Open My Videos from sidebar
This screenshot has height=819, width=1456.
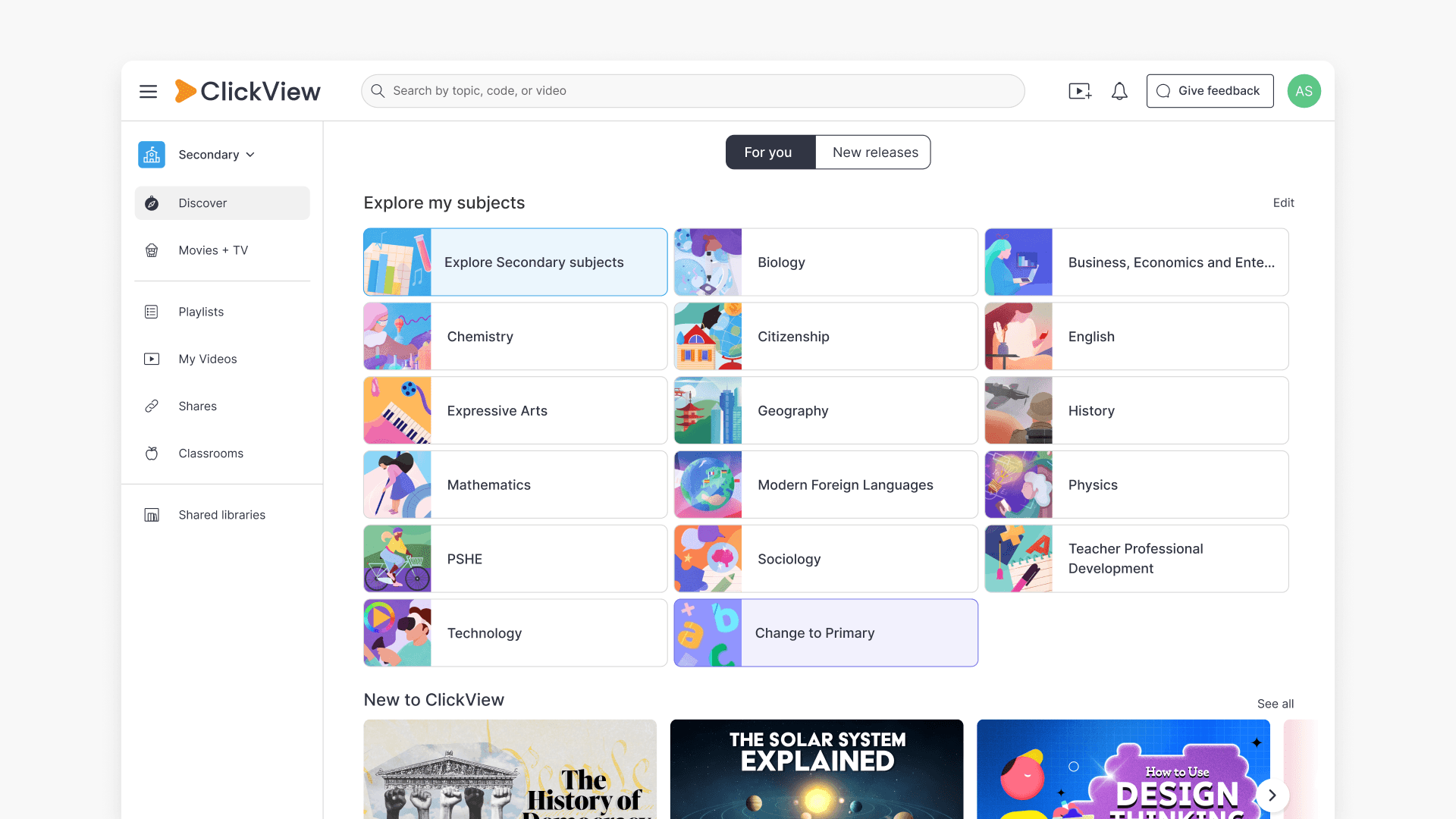point(222,359)
